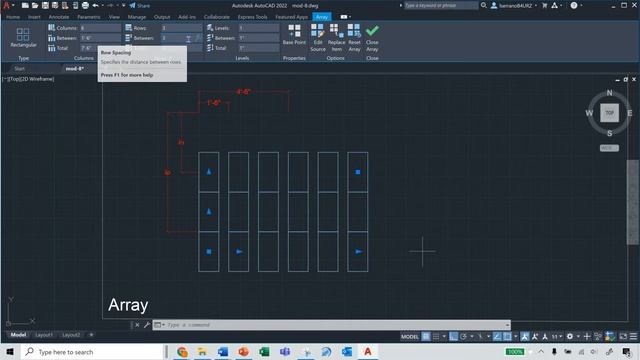Toggle annotation objects visibility icon

(x=525, y=336)
